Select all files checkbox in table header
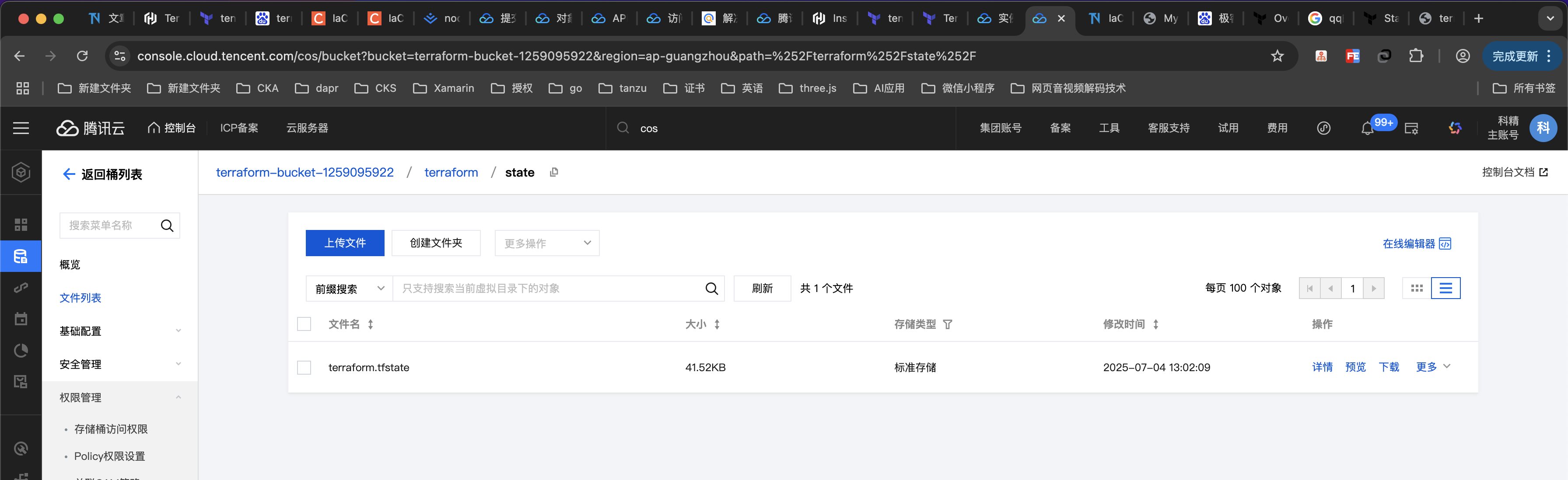 pyautogui.click(x=304, y=324)
